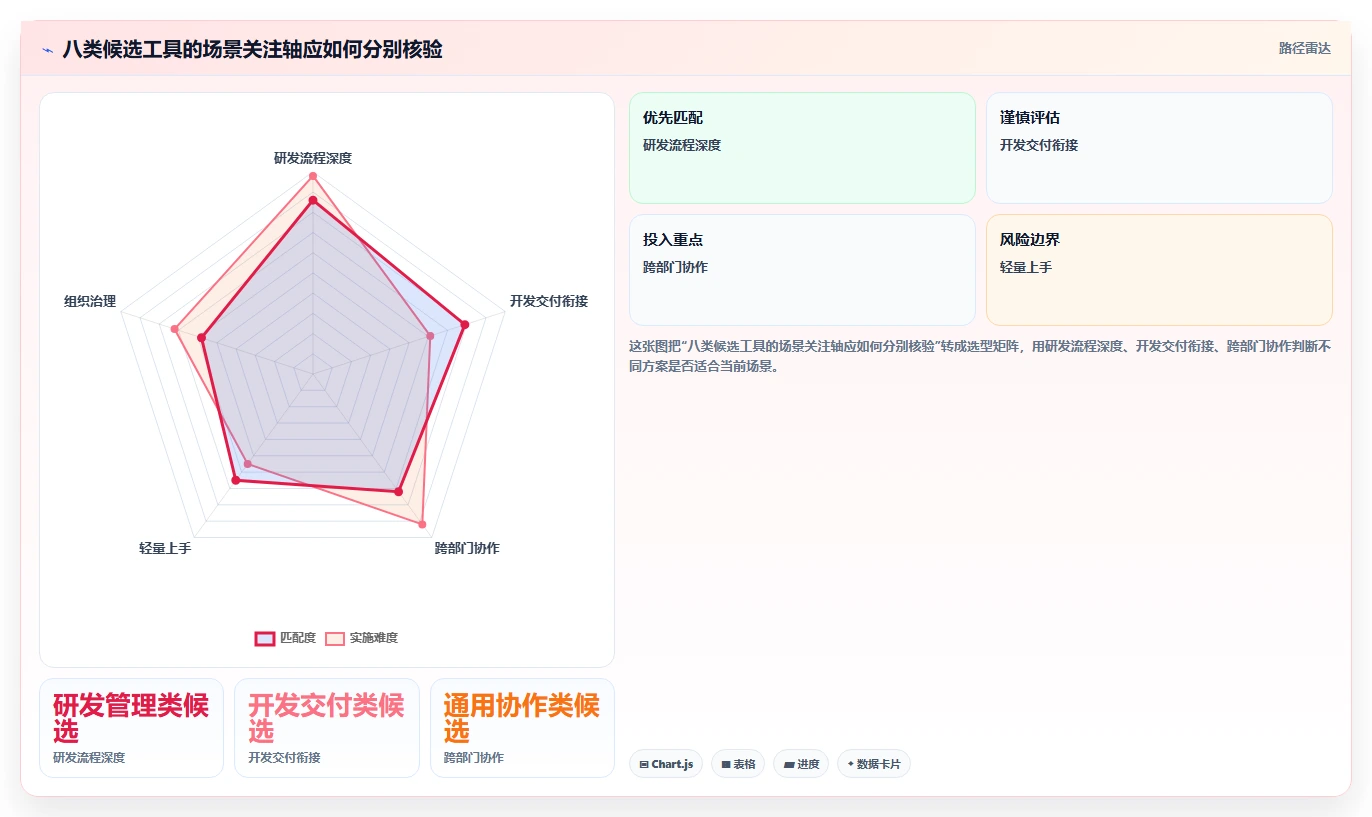Screen dimensions: 1372x817
Task: Select the 路径雷达 label in header
Action: coord(1304,48)
